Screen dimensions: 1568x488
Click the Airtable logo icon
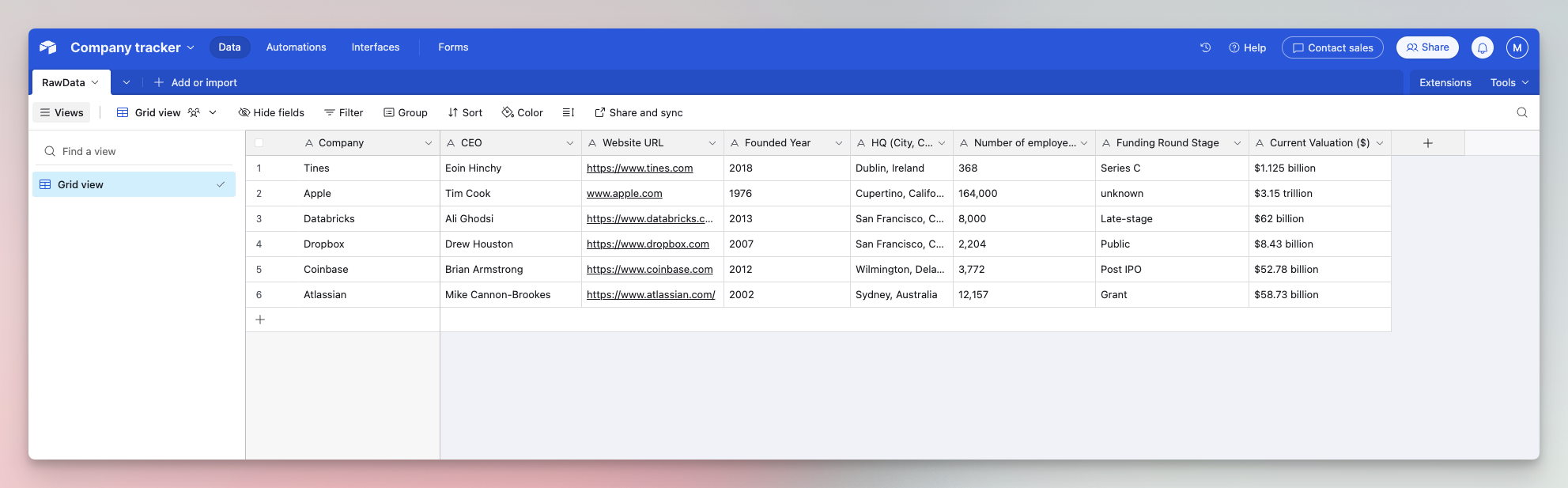(48, 47)
